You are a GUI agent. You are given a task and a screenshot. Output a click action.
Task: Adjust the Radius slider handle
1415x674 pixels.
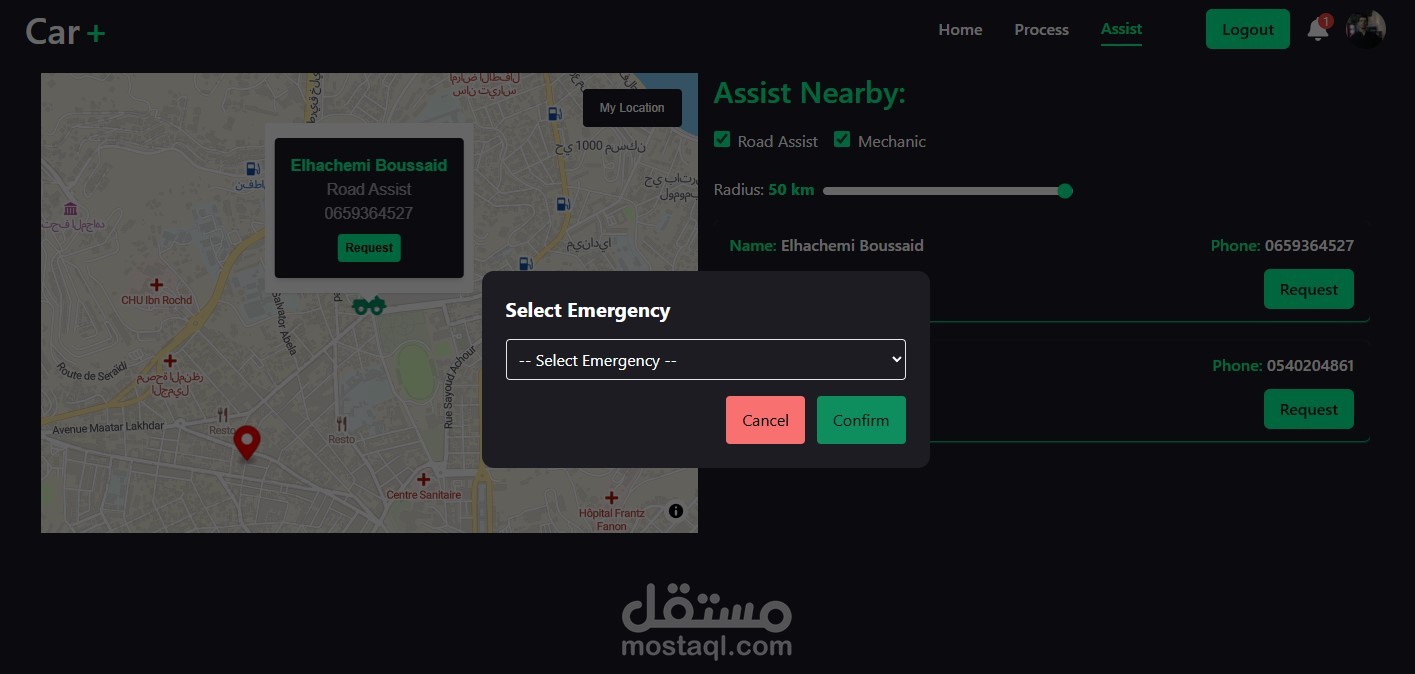pos(1065,191)
